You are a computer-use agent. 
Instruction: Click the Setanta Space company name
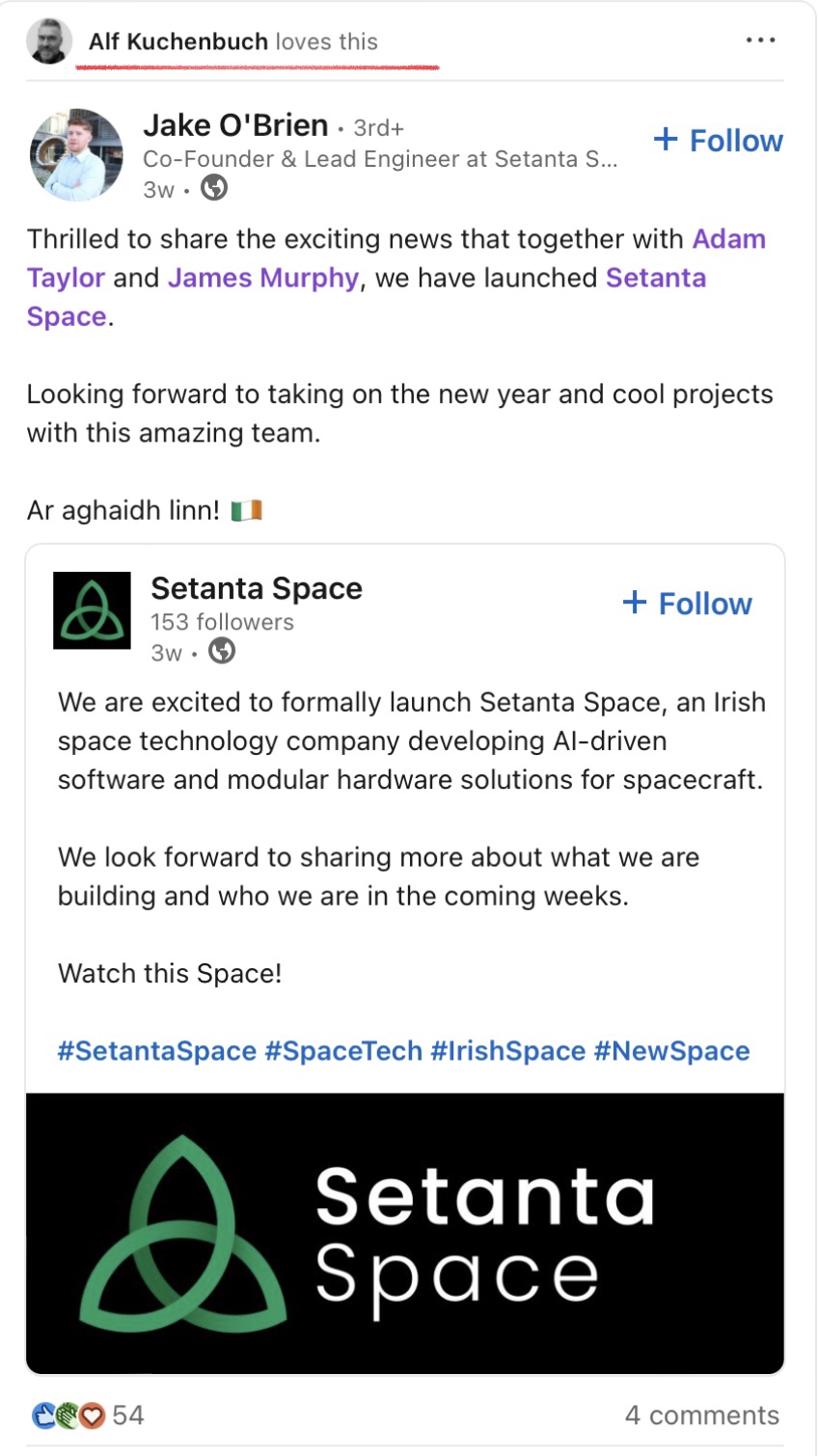coord(257,588)
